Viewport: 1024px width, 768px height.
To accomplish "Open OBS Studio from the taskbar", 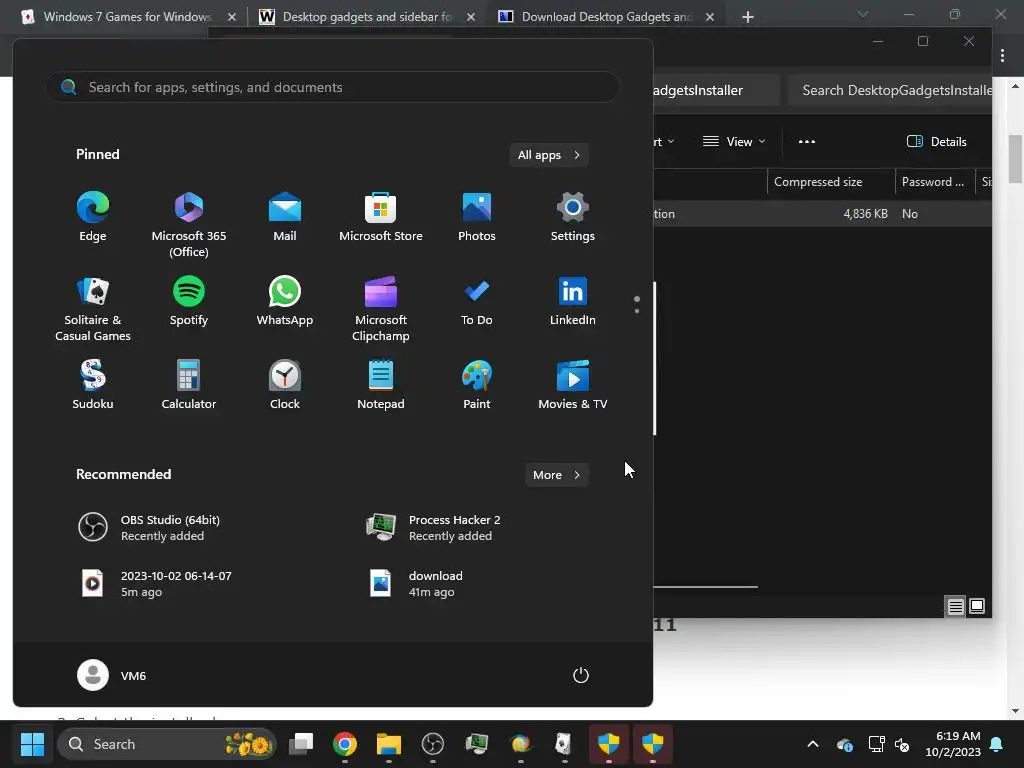I will click(x=432, y=744).
